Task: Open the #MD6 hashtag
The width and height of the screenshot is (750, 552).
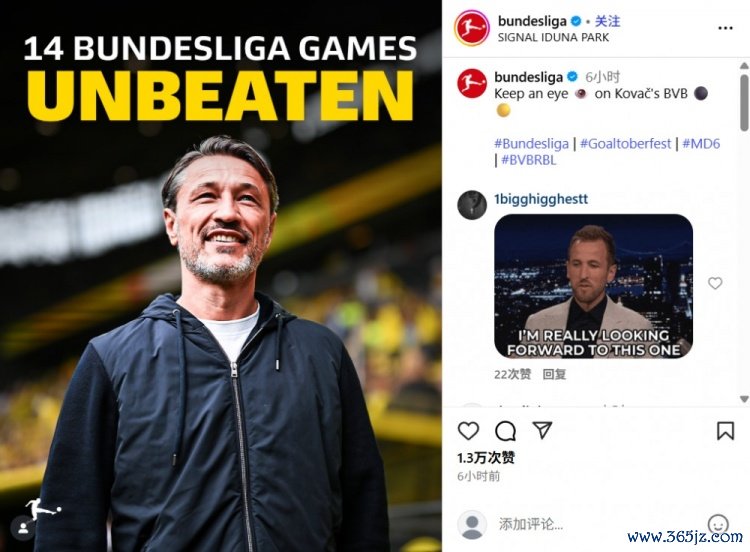Action: point(701,144)
